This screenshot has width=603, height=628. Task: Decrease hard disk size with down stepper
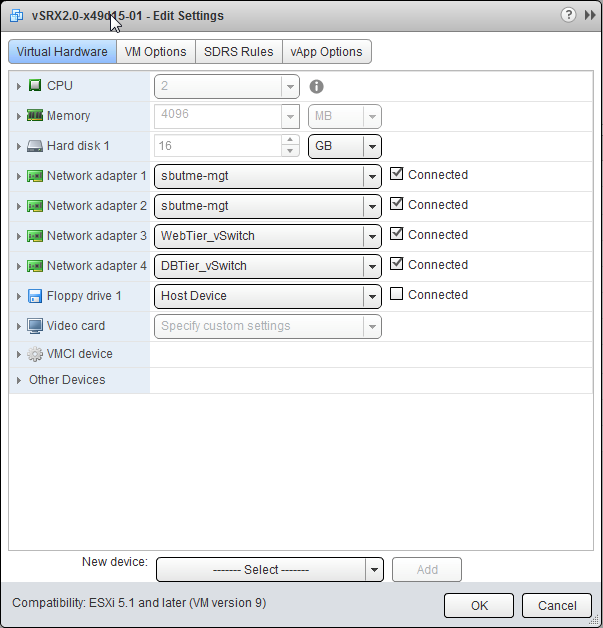coord(290,151)
